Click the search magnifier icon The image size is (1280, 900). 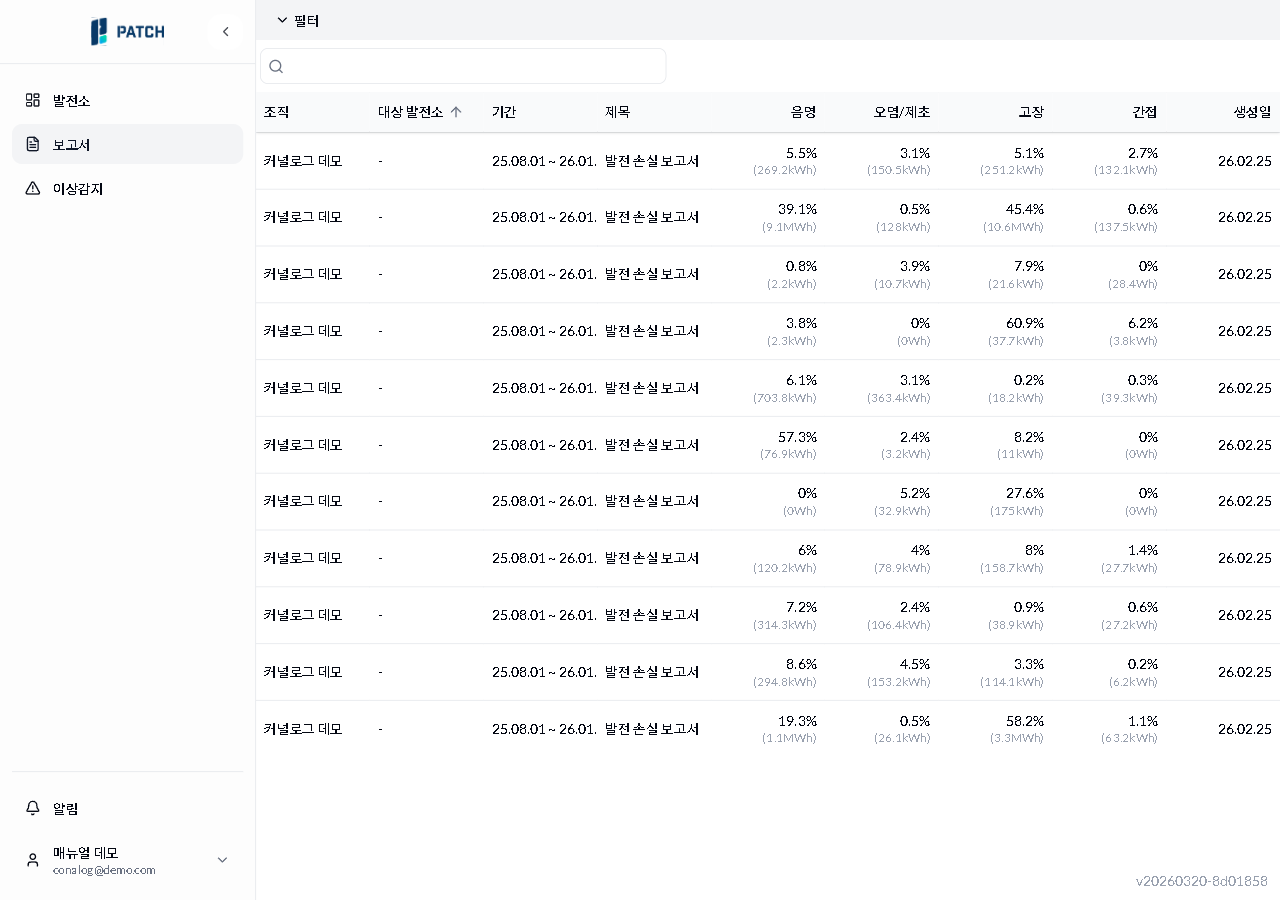click(275, 66)
